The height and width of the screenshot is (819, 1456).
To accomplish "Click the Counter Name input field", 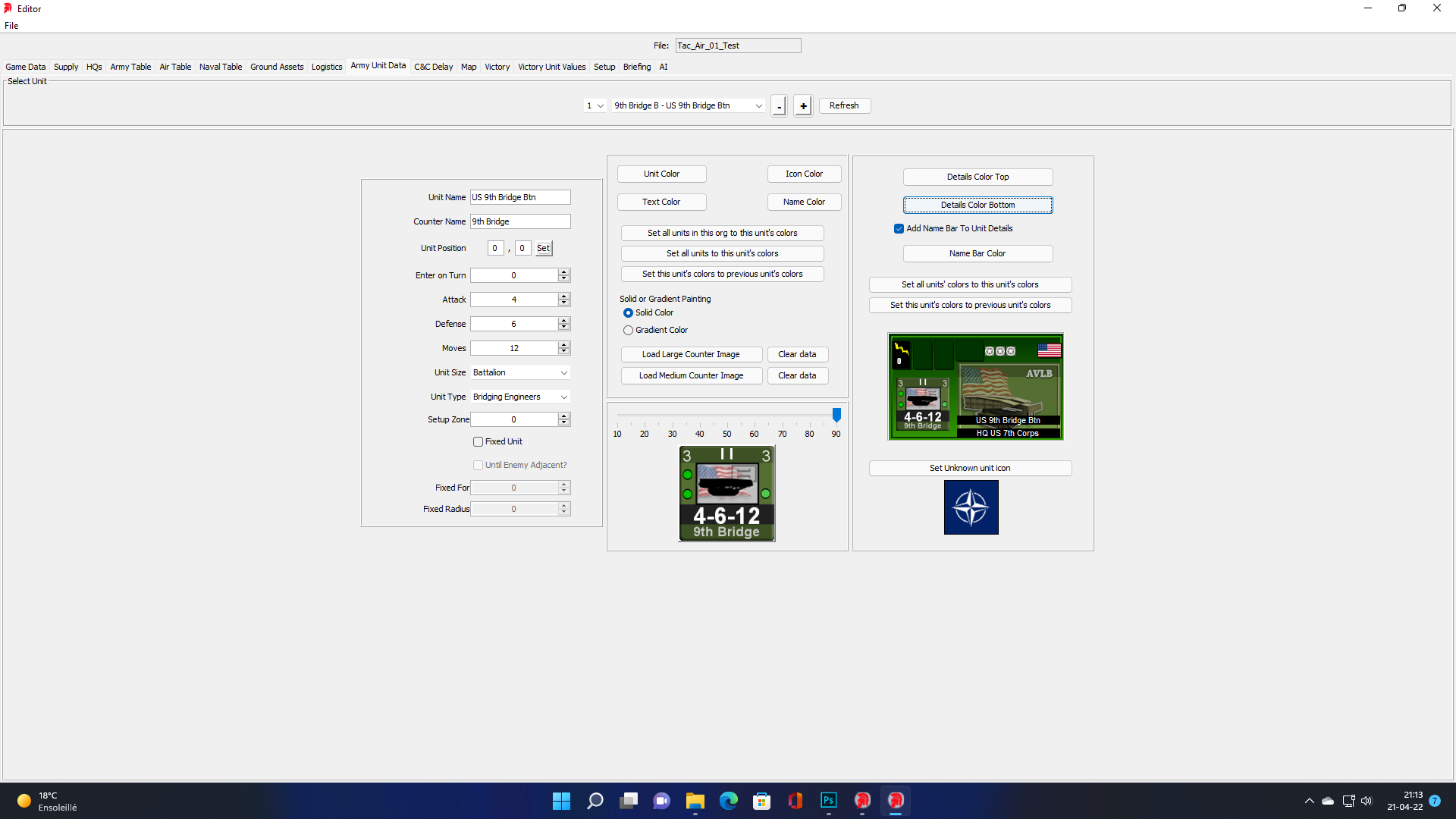I will (520, 221).
